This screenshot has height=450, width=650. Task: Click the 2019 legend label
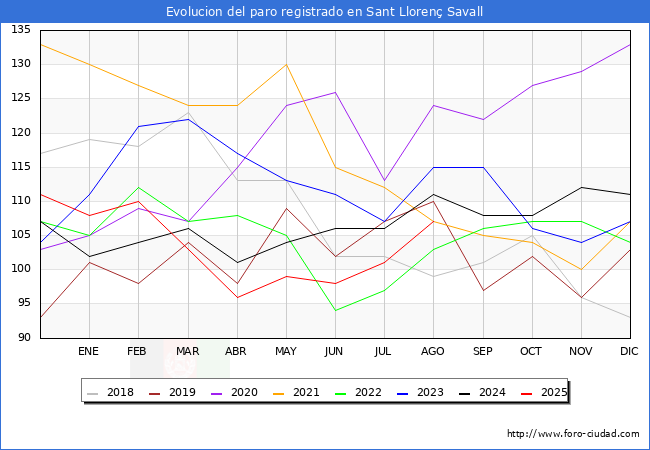pos(182,392)
